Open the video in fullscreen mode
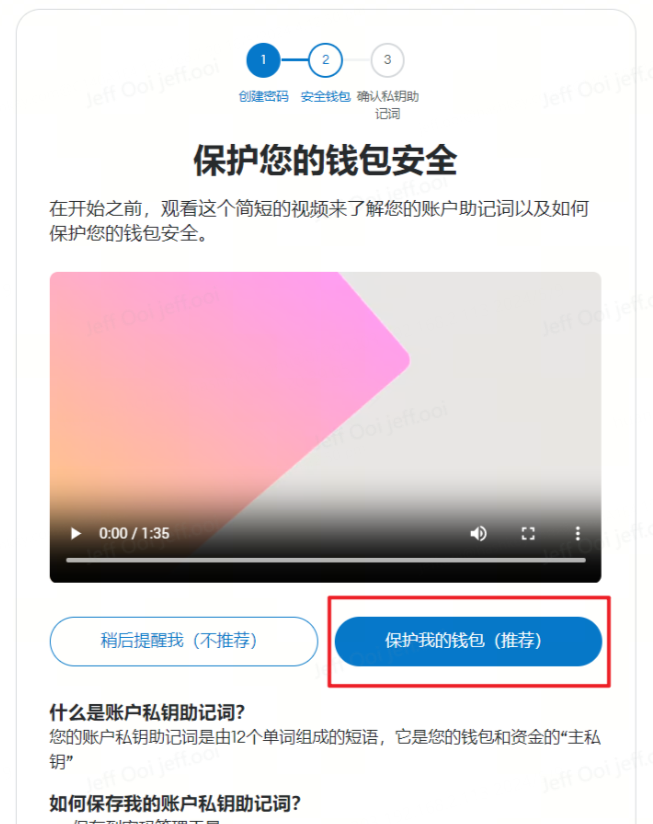This screenshot has height=824, width=653. point(528,533)
